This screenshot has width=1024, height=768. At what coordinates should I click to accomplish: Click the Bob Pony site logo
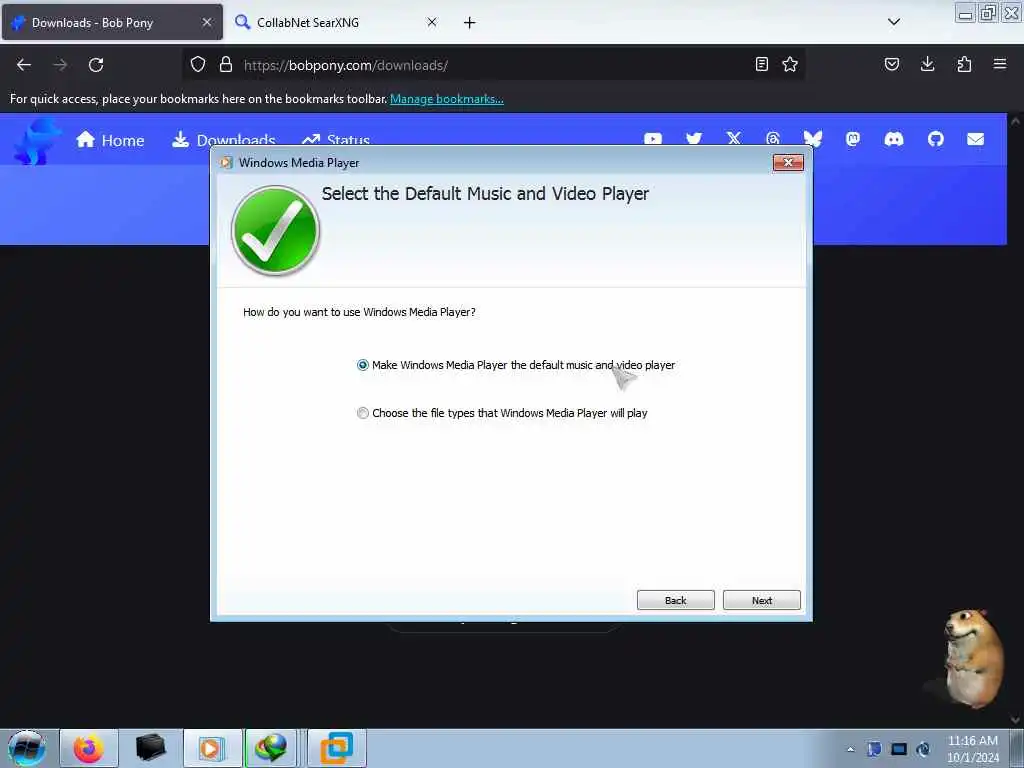[37, 141]
